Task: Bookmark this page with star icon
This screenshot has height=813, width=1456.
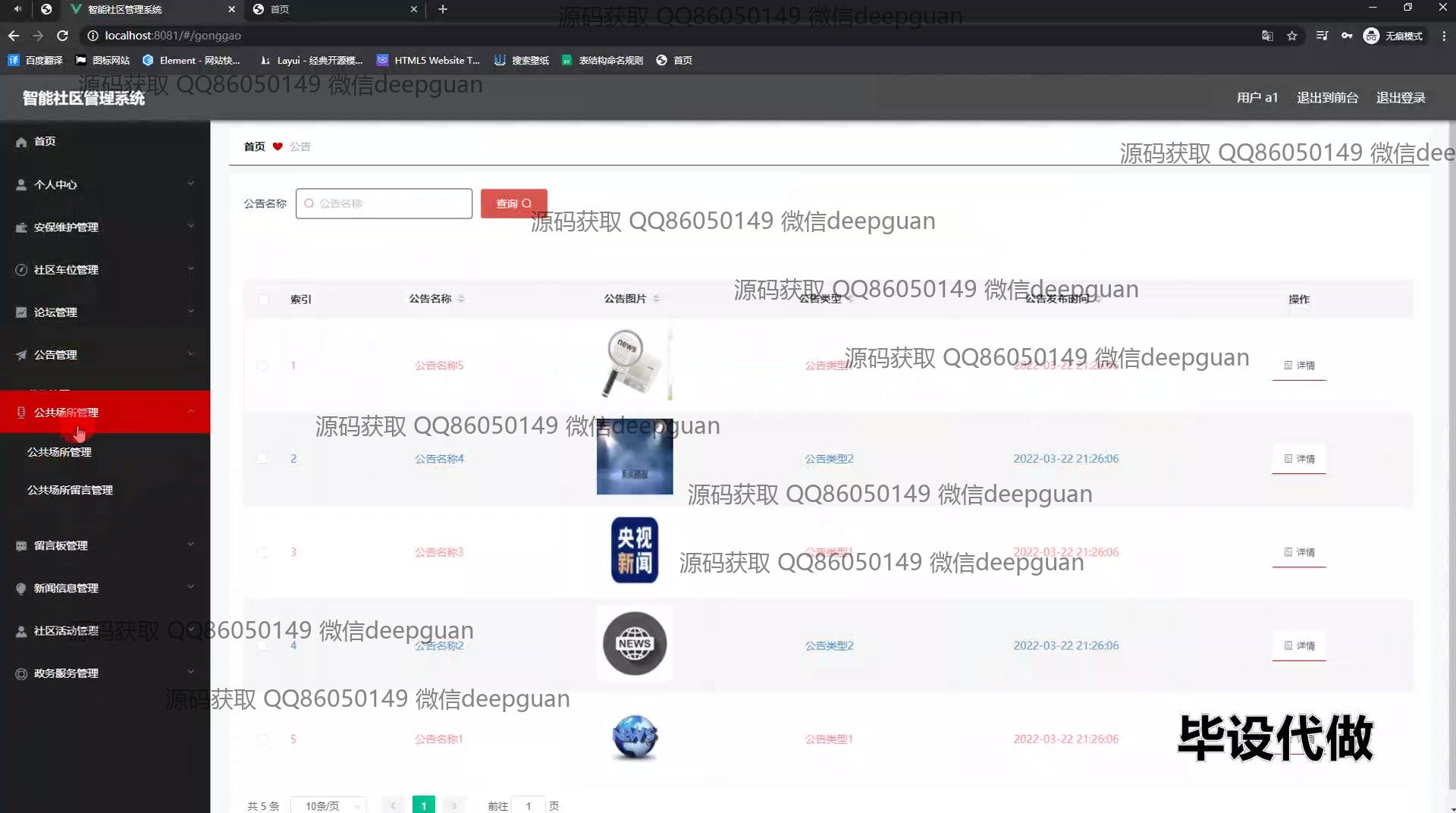Action: tap(1292, 36)
